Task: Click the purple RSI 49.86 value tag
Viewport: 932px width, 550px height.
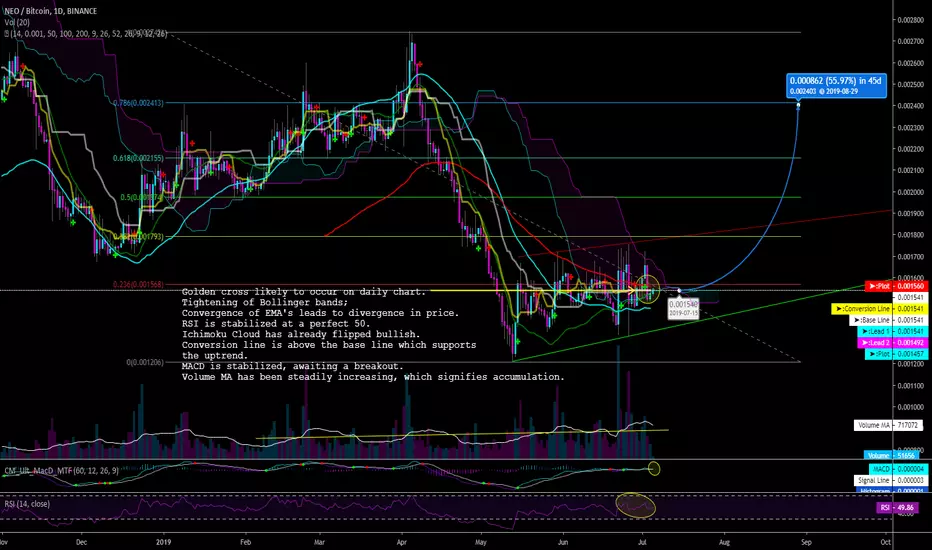Action: pyautogui.click(x=900, y=508)
